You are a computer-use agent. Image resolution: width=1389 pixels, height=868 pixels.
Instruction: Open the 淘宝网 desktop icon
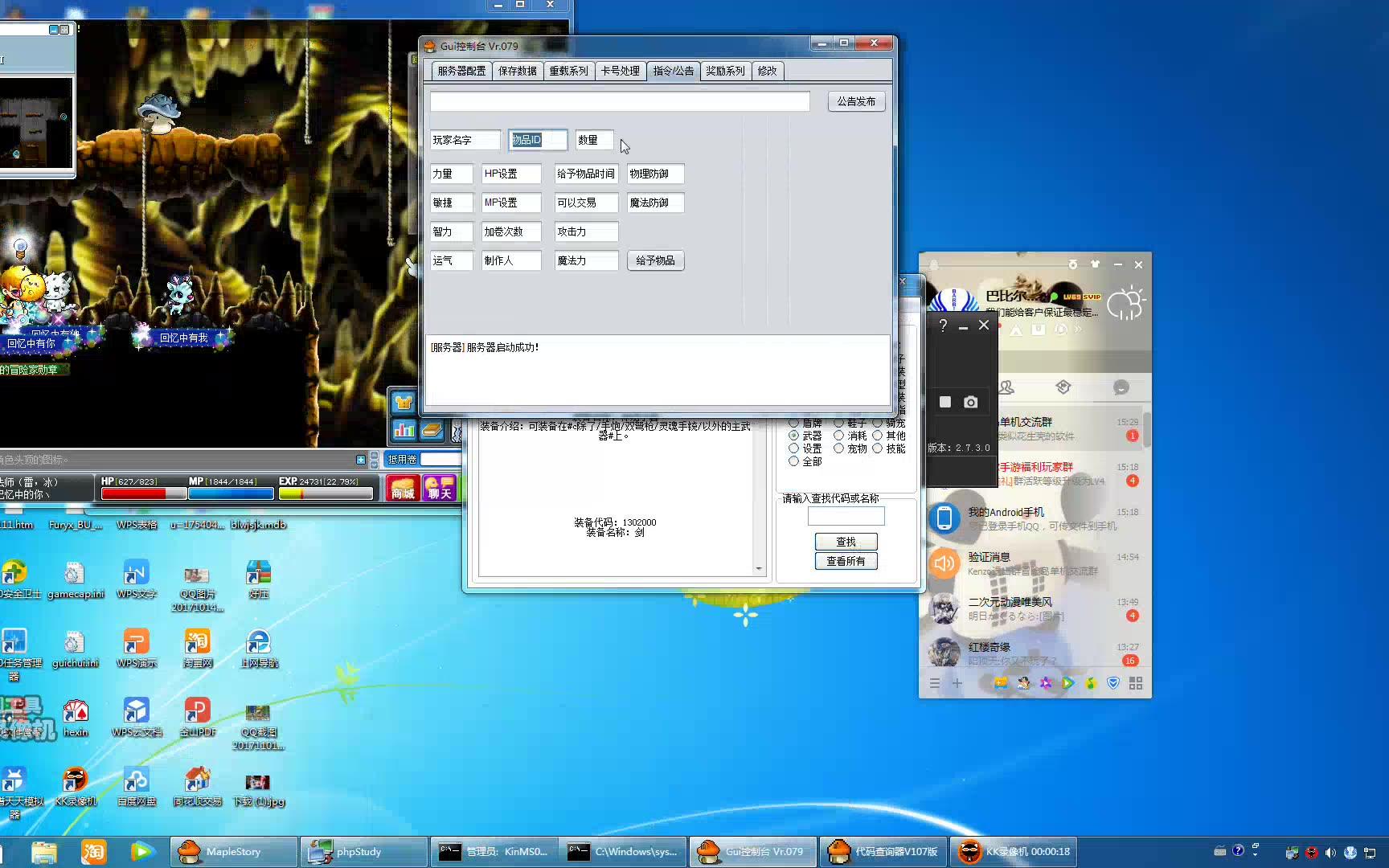pos(198,649)
